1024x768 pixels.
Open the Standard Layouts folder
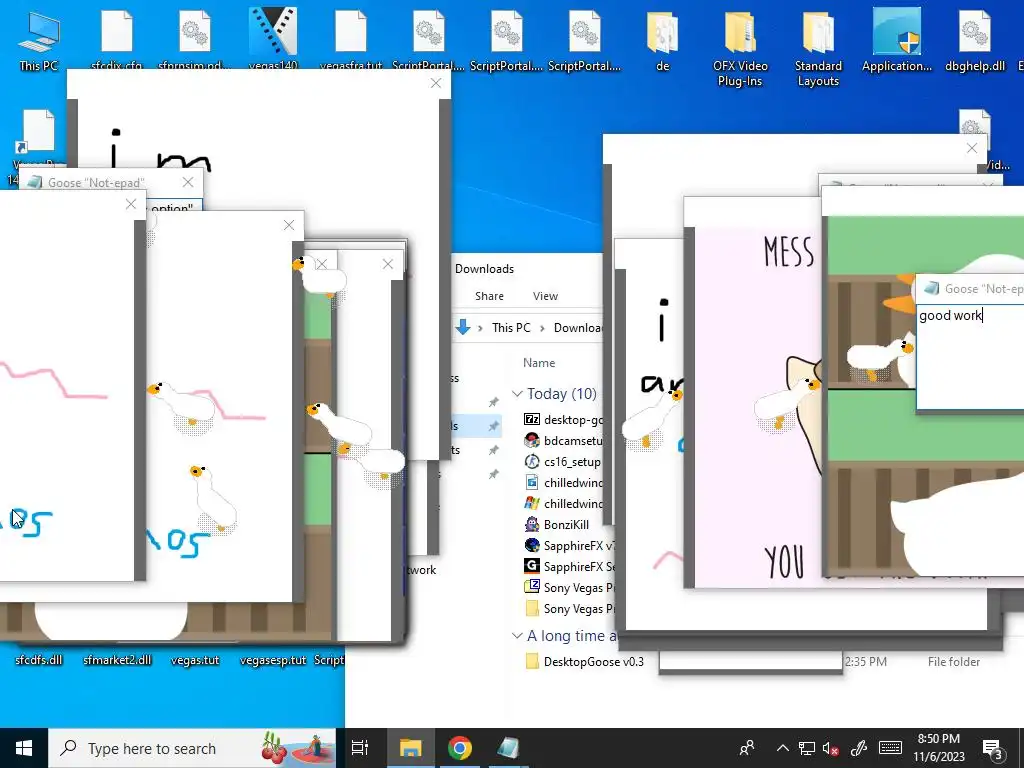tap(818, 47)
